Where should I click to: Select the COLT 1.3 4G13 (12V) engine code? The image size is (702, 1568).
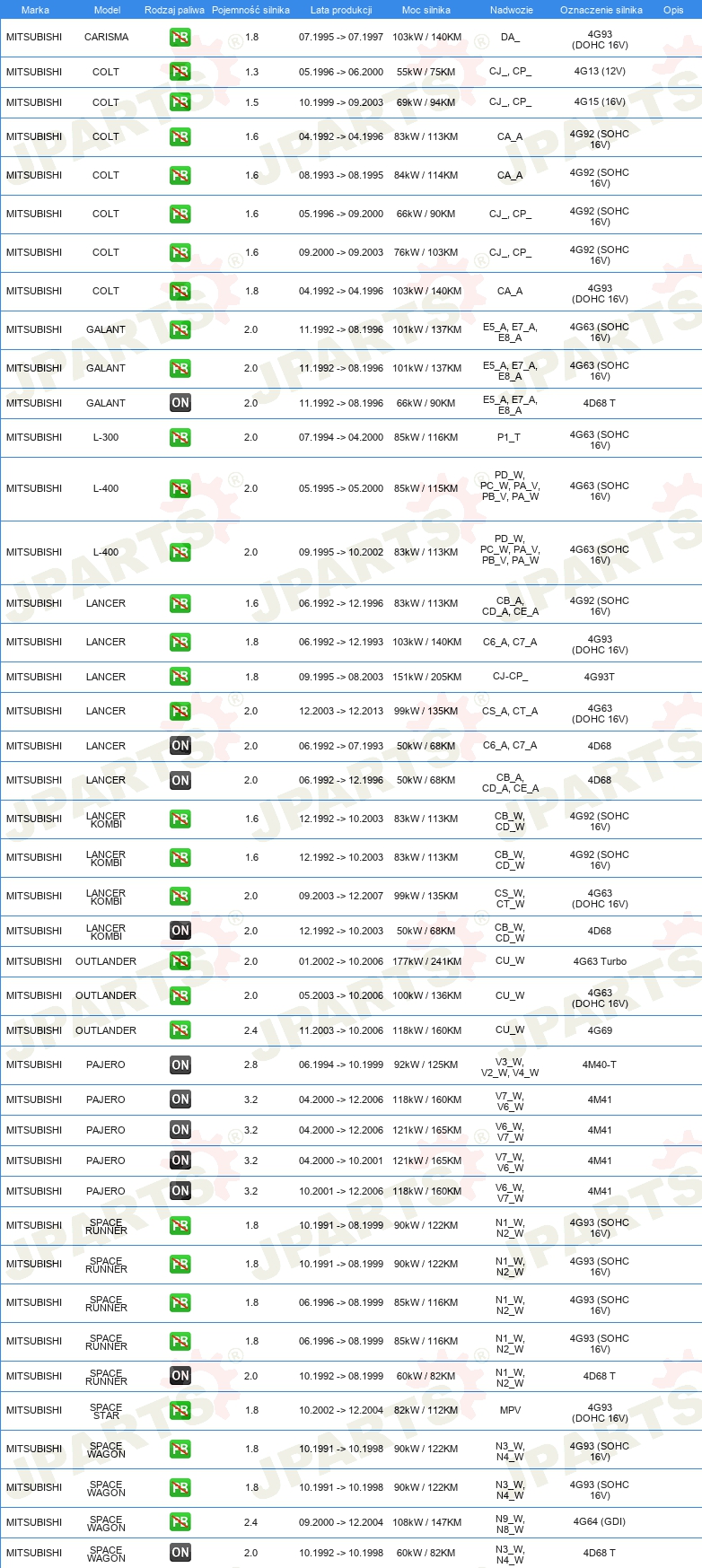(x=600, y=72)
